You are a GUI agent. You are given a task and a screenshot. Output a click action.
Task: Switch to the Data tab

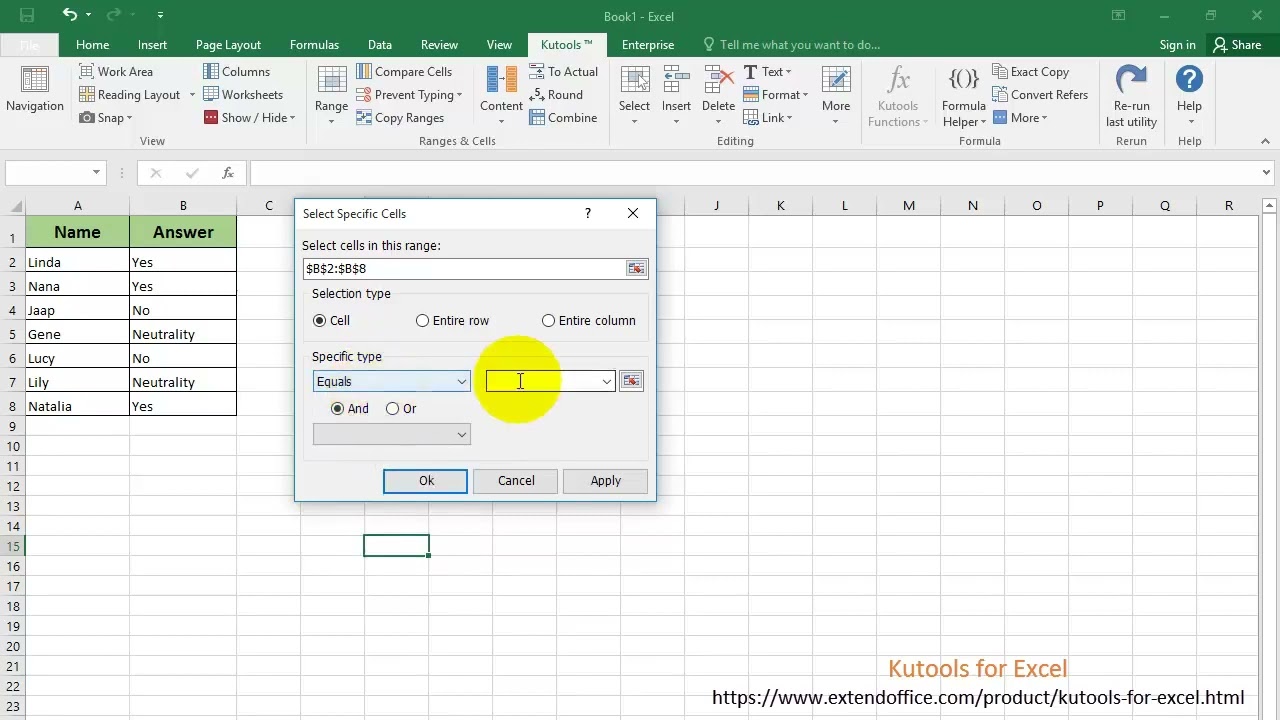[x=379, y=45]
